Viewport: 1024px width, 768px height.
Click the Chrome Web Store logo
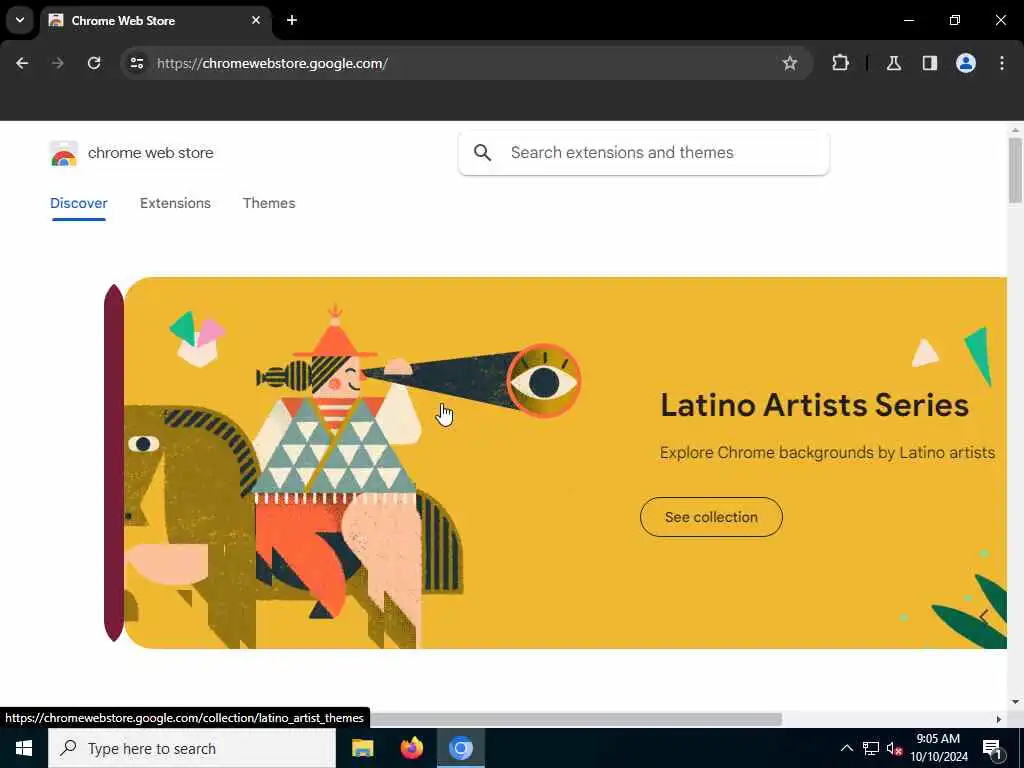63,153
